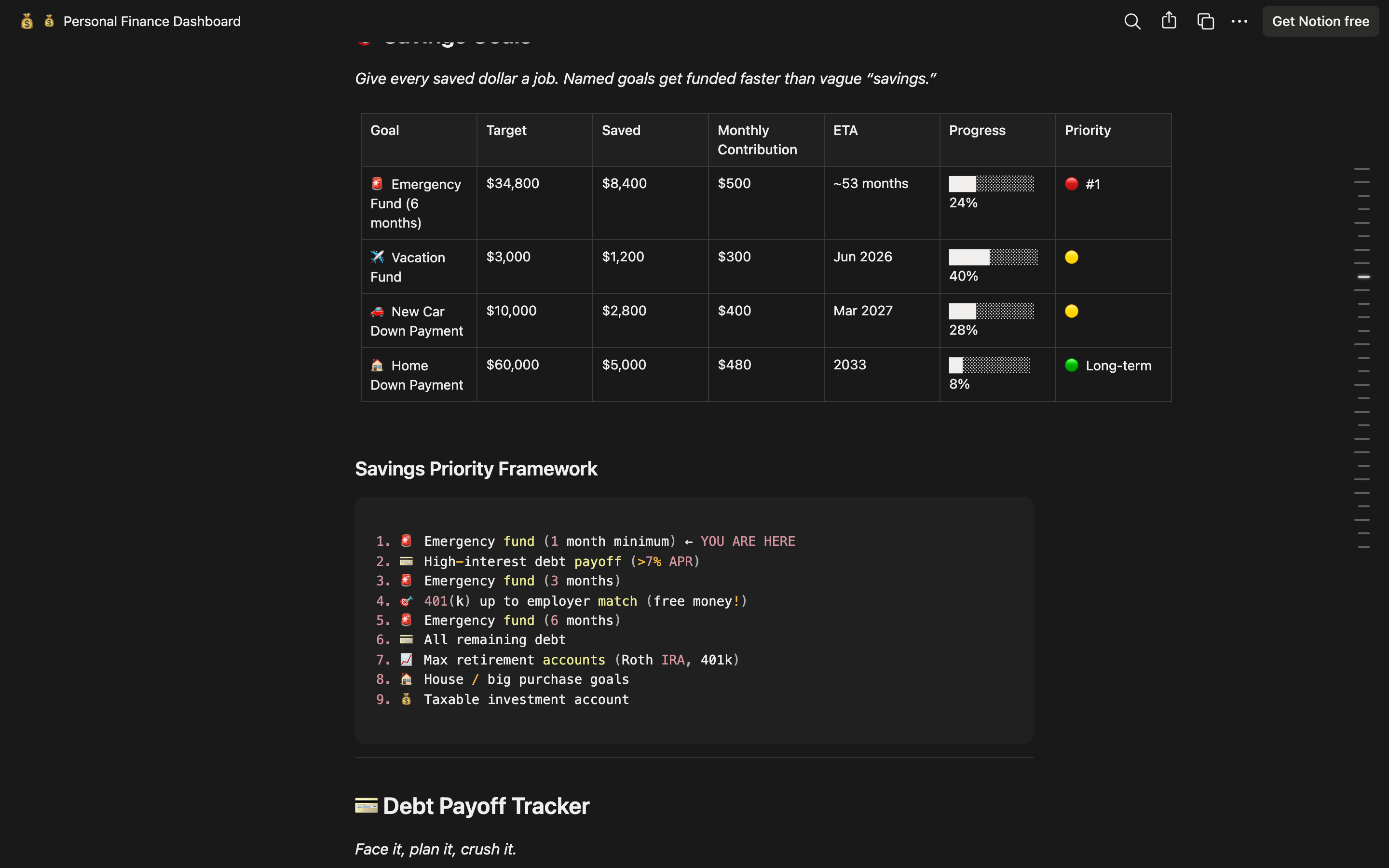This screenshot has width=1389, height=868.
Task: Click the 40% progress bar for Vacation Fund
Action: tap(993, 257)
